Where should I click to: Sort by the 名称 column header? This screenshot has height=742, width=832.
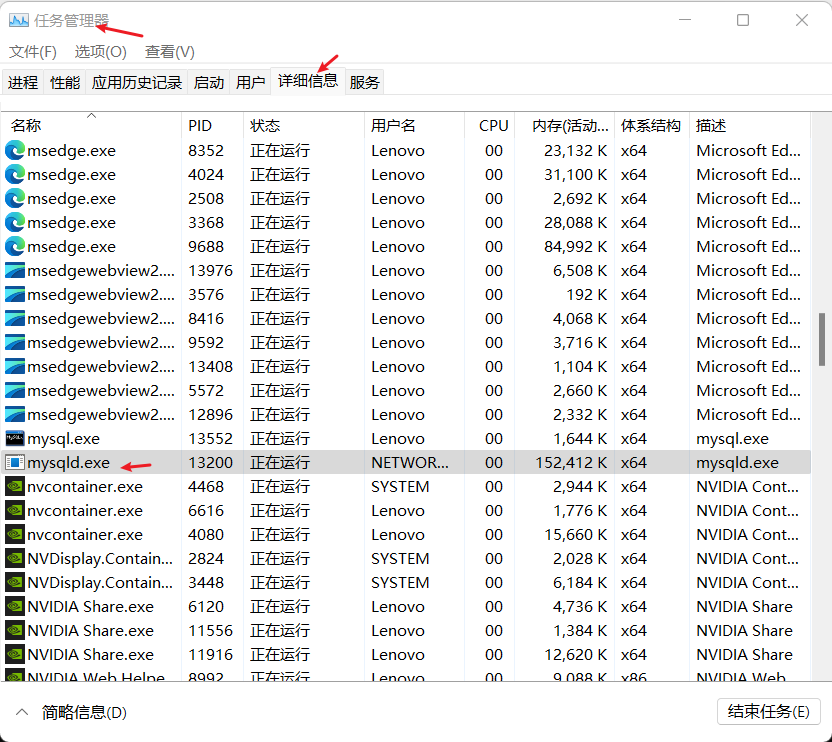pos(91,126)
